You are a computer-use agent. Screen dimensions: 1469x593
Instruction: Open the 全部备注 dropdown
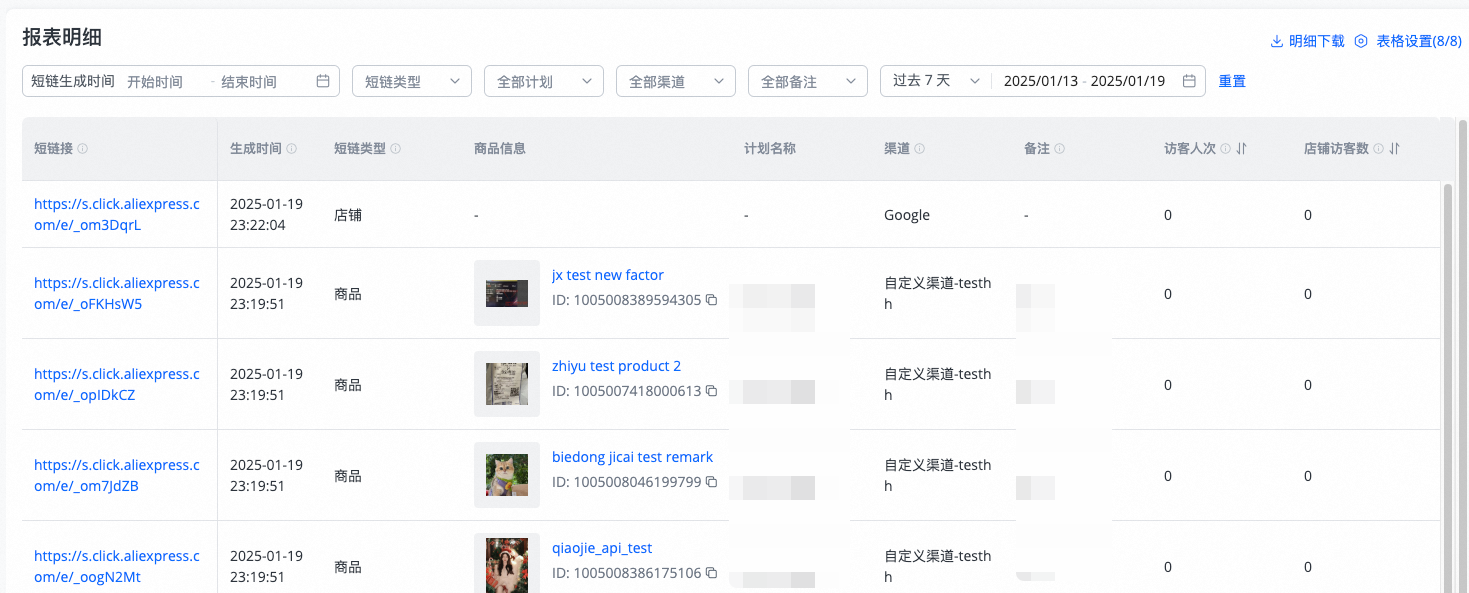pos(807,81)
